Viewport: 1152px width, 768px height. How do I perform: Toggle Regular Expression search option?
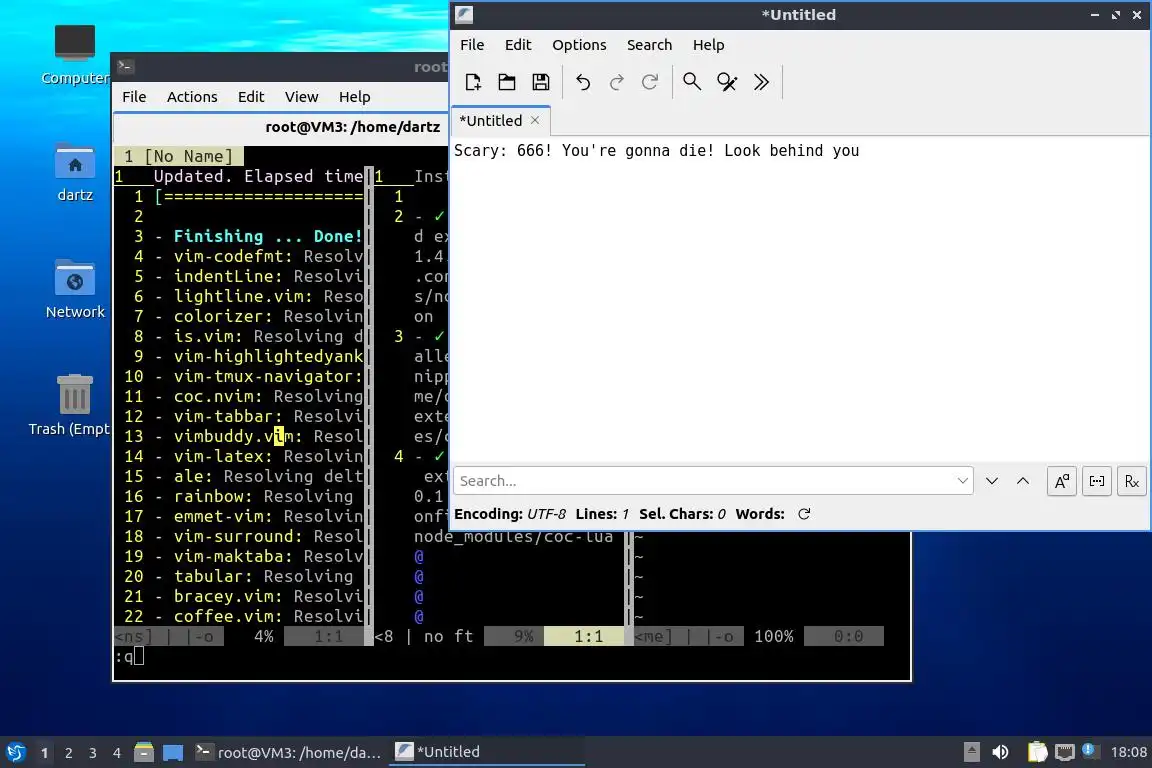(1131, 481)
